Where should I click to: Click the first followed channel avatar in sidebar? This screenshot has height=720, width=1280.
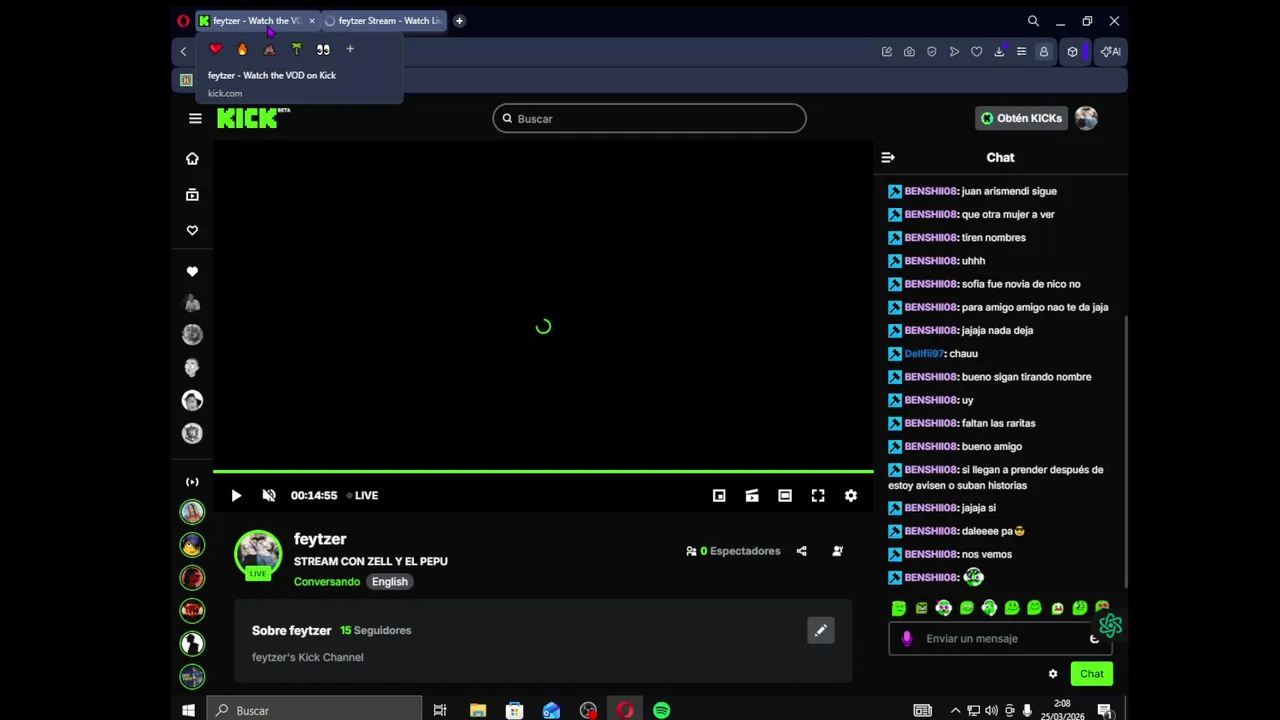coord(192,303)
